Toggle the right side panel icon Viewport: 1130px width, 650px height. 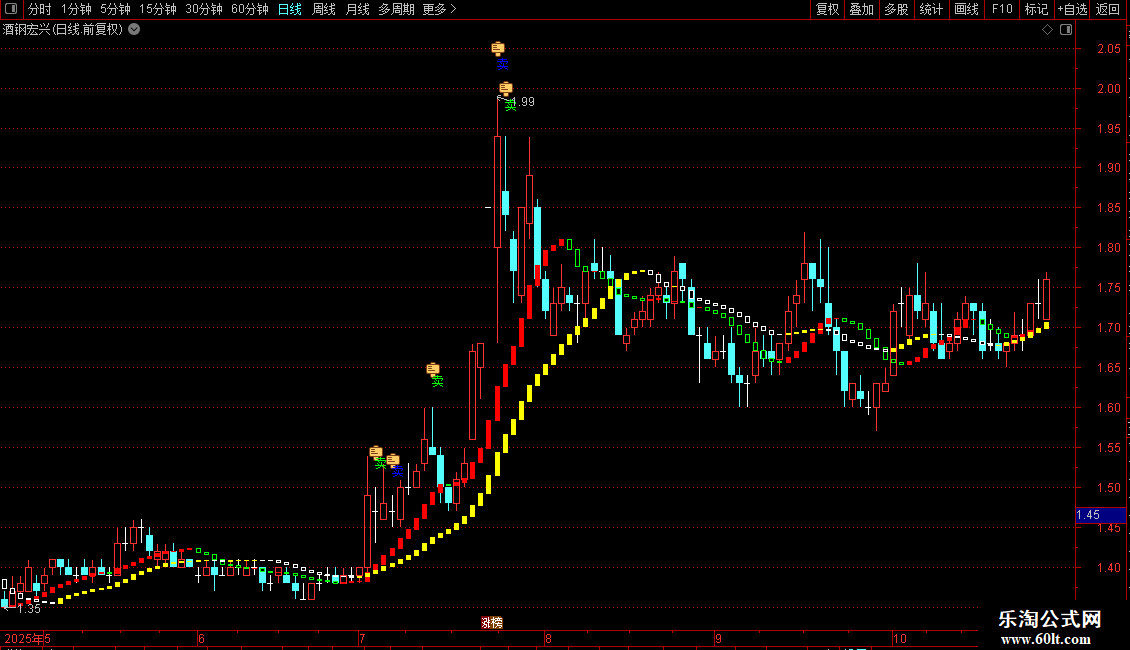coord(1066,30)
